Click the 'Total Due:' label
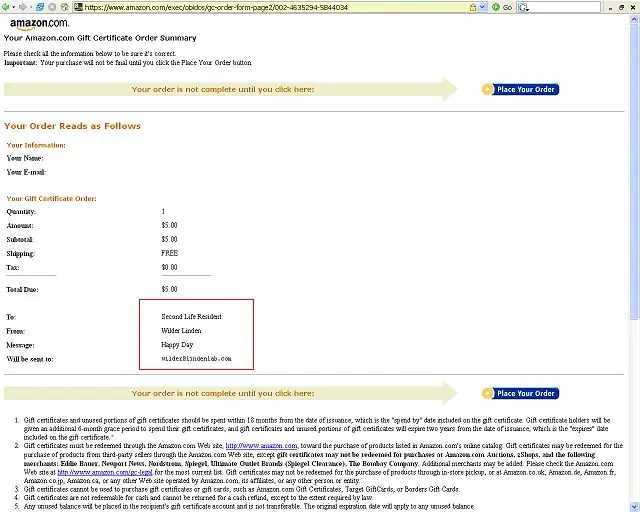The width and height of the screenshot is (640, 512). 22,289
